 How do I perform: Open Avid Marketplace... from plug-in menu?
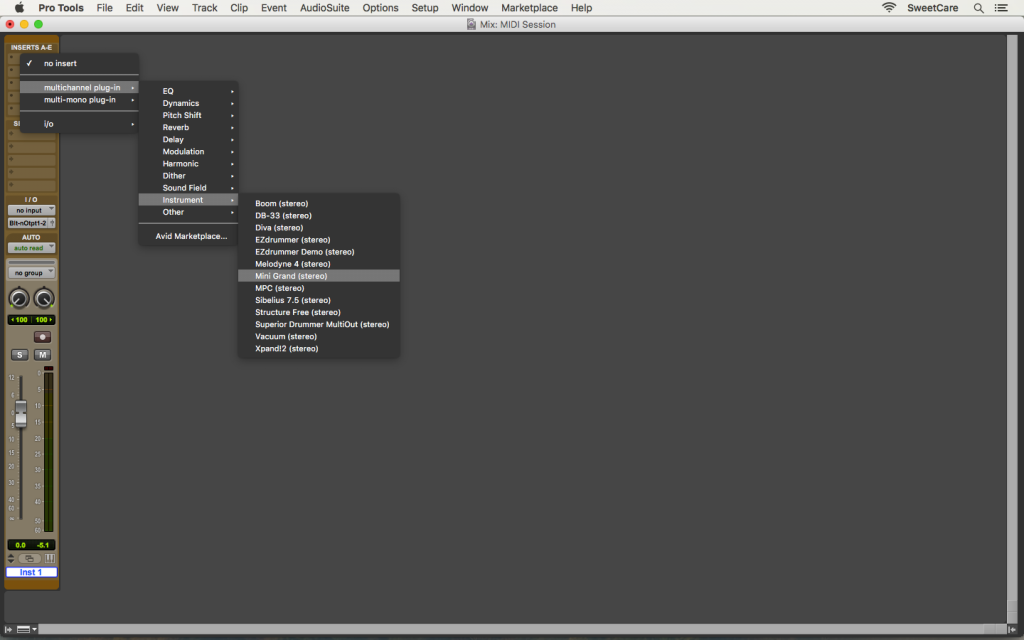[x=191, y=236]
